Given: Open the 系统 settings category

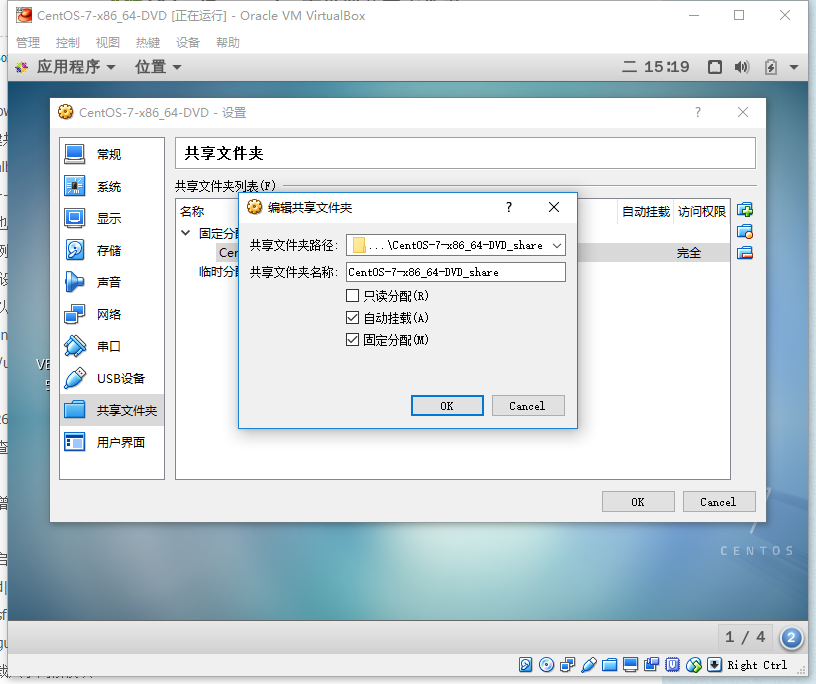Looking at the screenshot, I should point(111,186).
